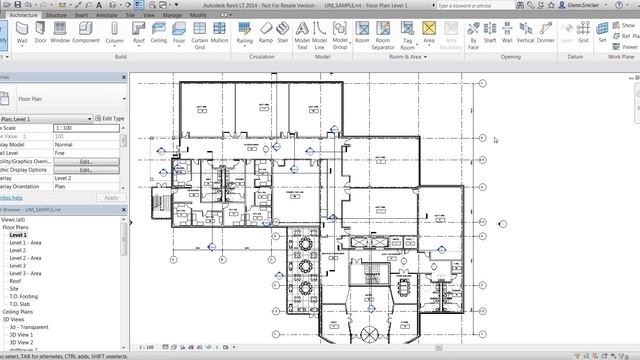
Task: Open the Model Group tool
Action: point(340,36)
